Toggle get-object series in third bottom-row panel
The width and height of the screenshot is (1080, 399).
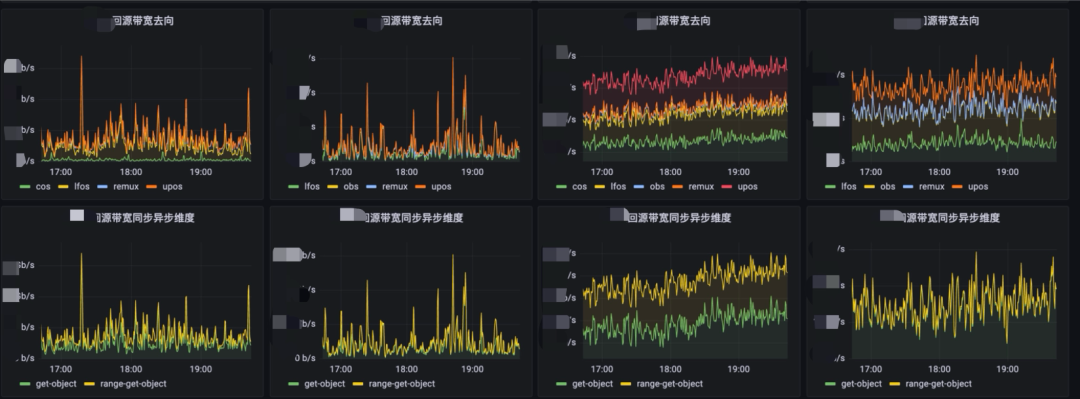tap(593, 384)
